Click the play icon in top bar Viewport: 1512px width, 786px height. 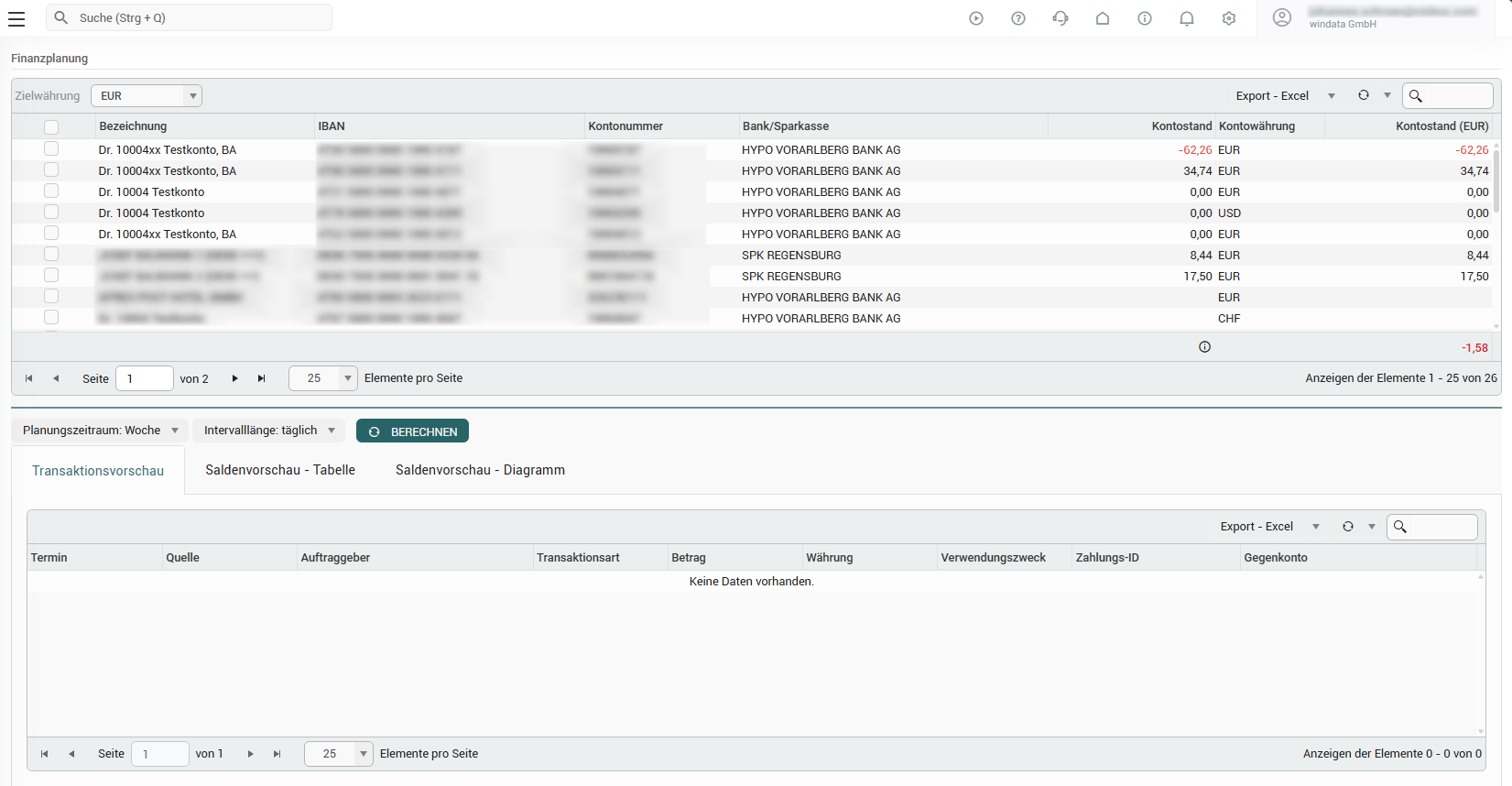point(976,18)
